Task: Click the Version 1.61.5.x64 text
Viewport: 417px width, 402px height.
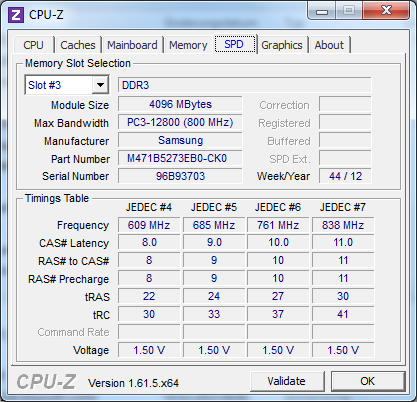Action: pyautogui.click(x=133, y=383)
